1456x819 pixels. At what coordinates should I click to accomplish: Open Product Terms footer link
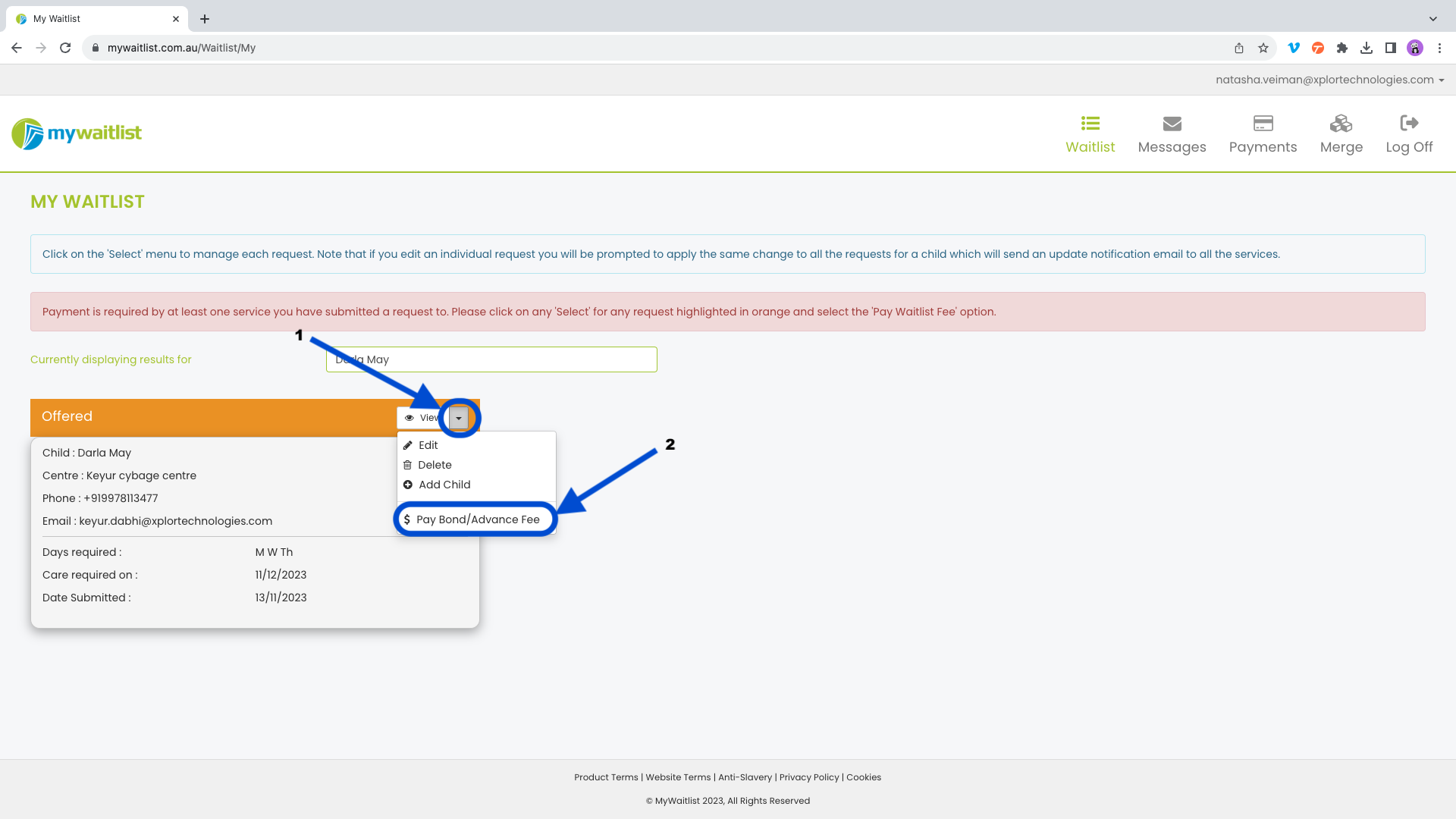pyautogui.click(x=606, y=777)
